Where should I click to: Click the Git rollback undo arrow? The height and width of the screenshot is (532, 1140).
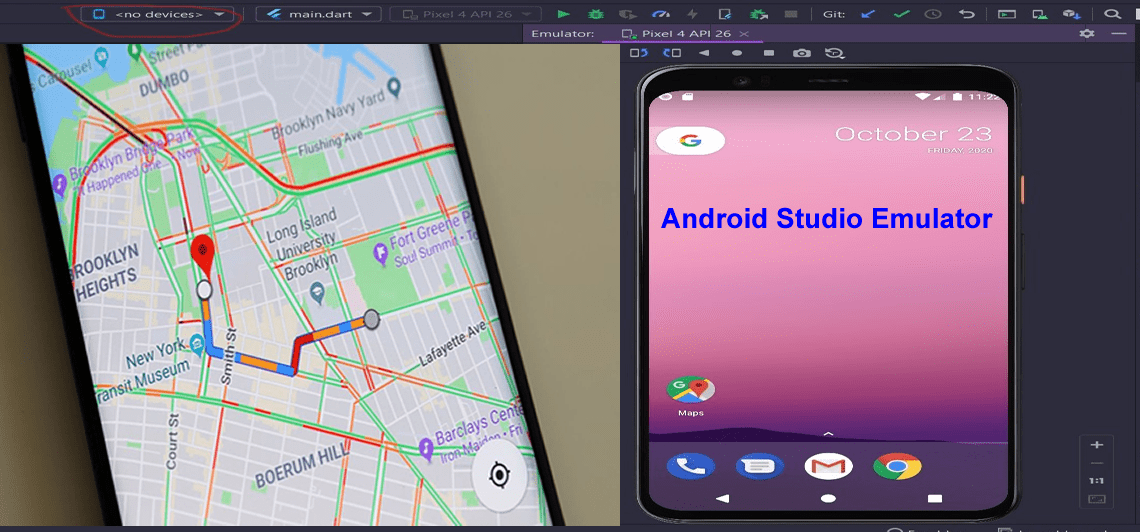click(x=966, y=15)
